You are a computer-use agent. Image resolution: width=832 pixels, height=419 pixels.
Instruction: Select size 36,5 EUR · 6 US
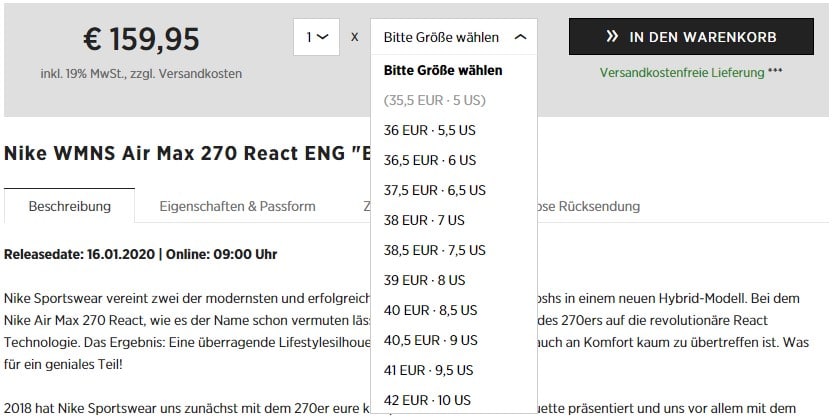coord(430,160)
